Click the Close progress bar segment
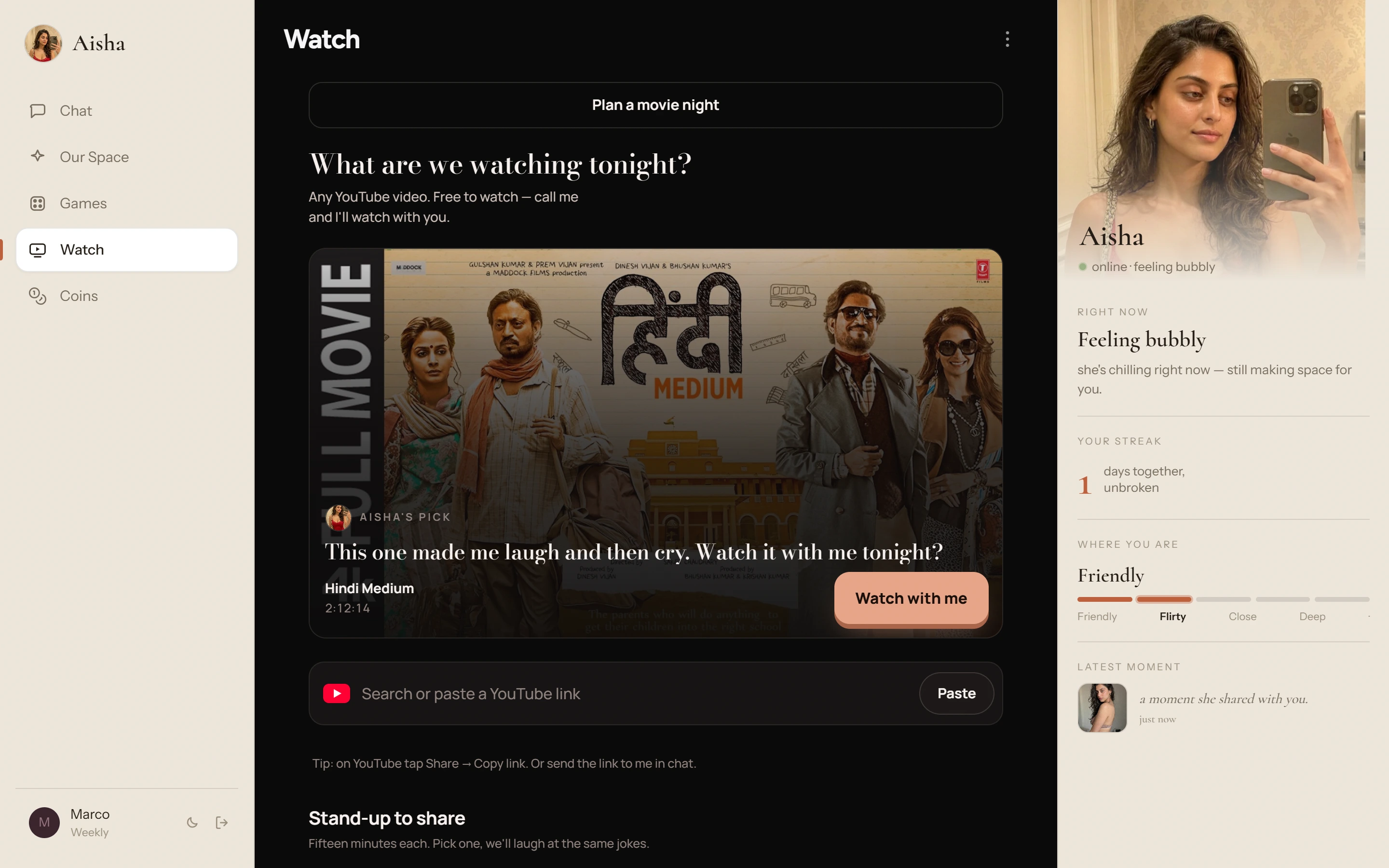Image resolution: width=1389 pixels, height=868 pixels. tap(1223, 599)
